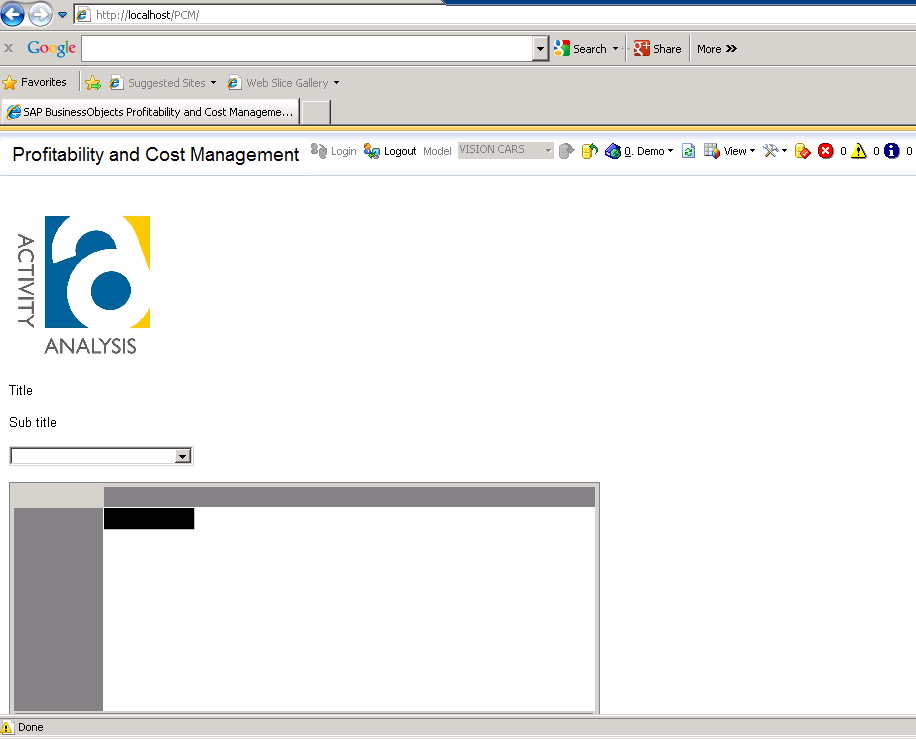Click the blue information count icon
This screenshot has height=739, width=916.
pos(891,151)
